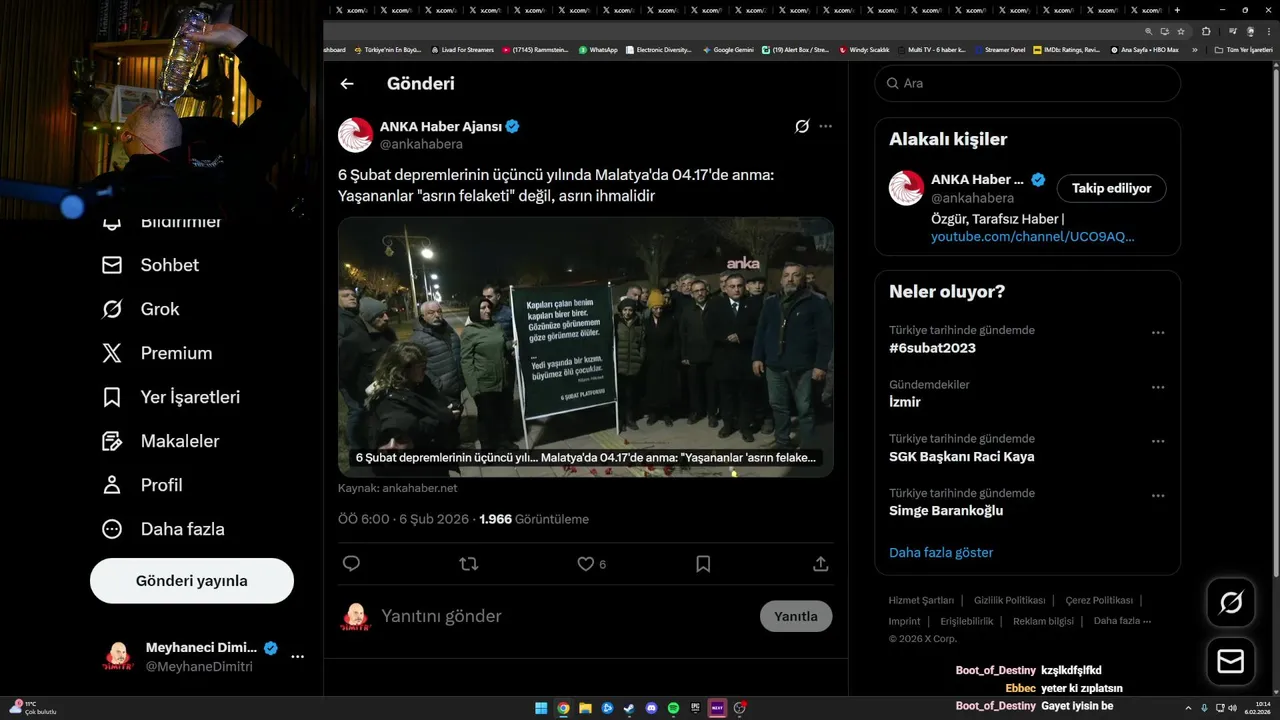Open Spotify from the taskbar
Screen dimensions: 1280x720
(x=673, y=708)
